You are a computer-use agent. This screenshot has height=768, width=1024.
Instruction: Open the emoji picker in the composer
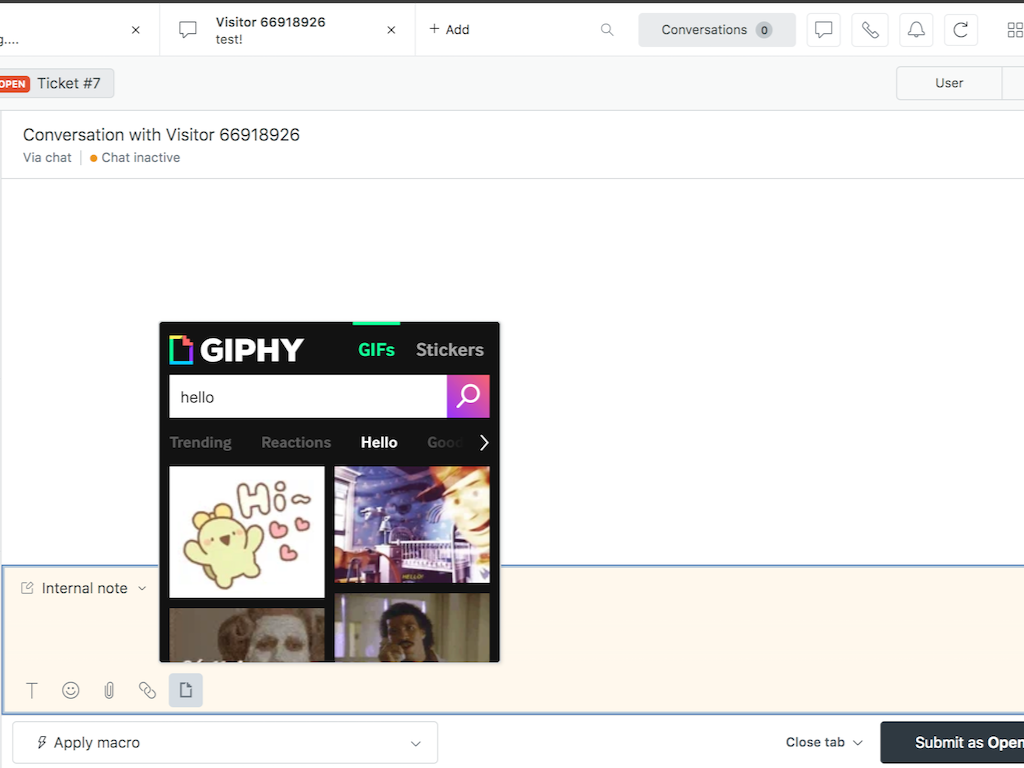70,690
